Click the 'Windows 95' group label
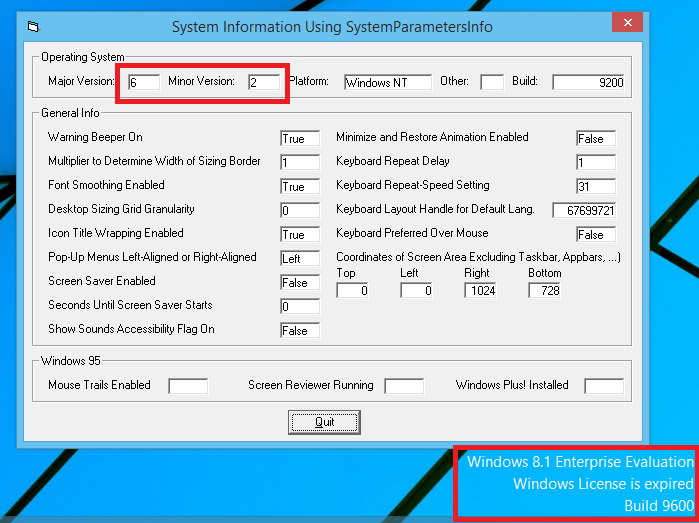The image size is (699, 523). click(70, 360)
